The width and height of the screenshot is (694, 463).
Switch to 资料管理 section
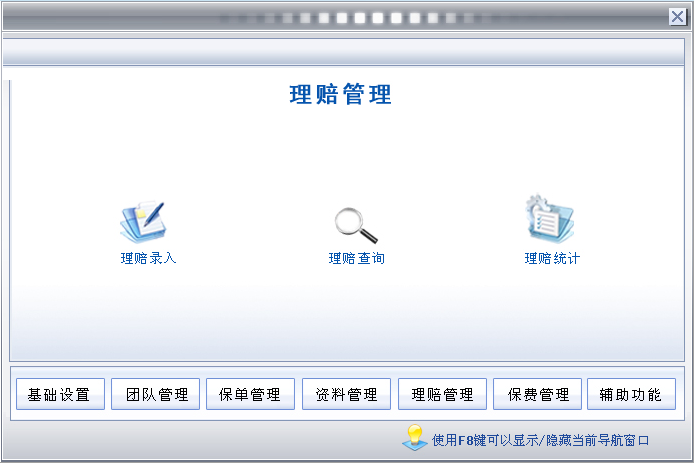347,394
